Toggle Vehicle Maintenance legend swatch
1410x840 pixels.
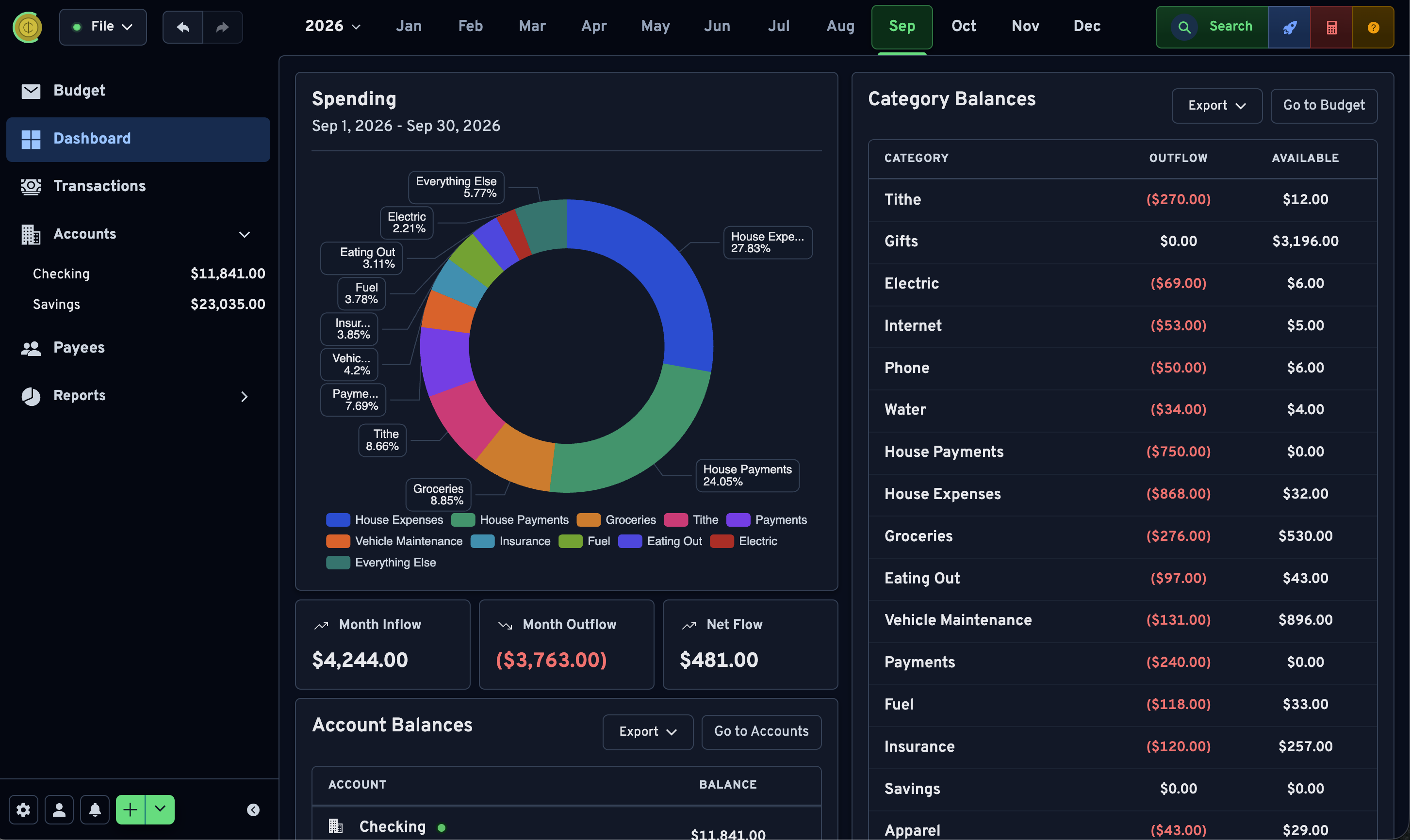(x=338, y=541)
